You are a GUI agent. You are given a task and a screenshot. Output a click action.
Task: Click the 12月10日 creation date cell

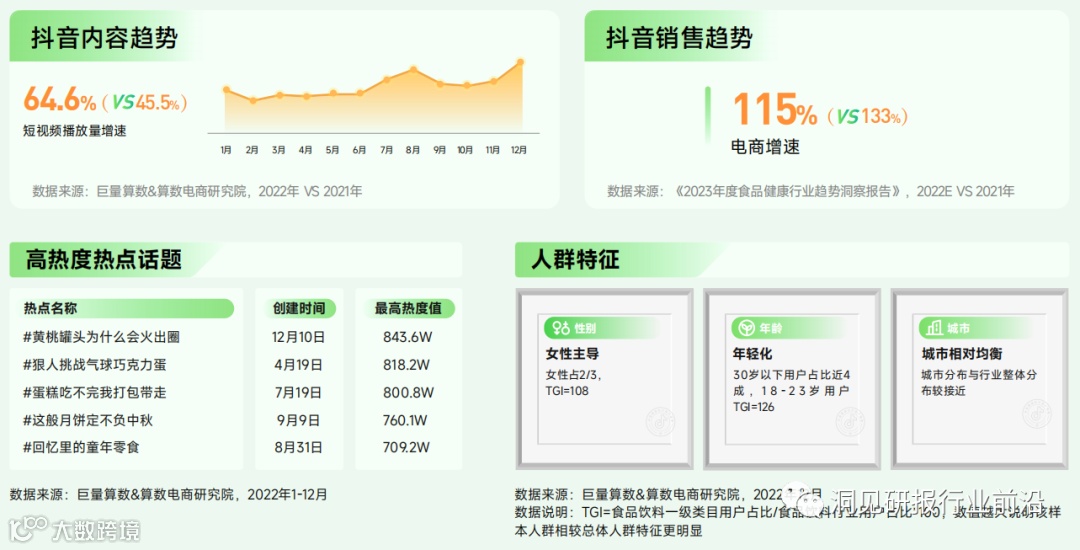(298, 337)
